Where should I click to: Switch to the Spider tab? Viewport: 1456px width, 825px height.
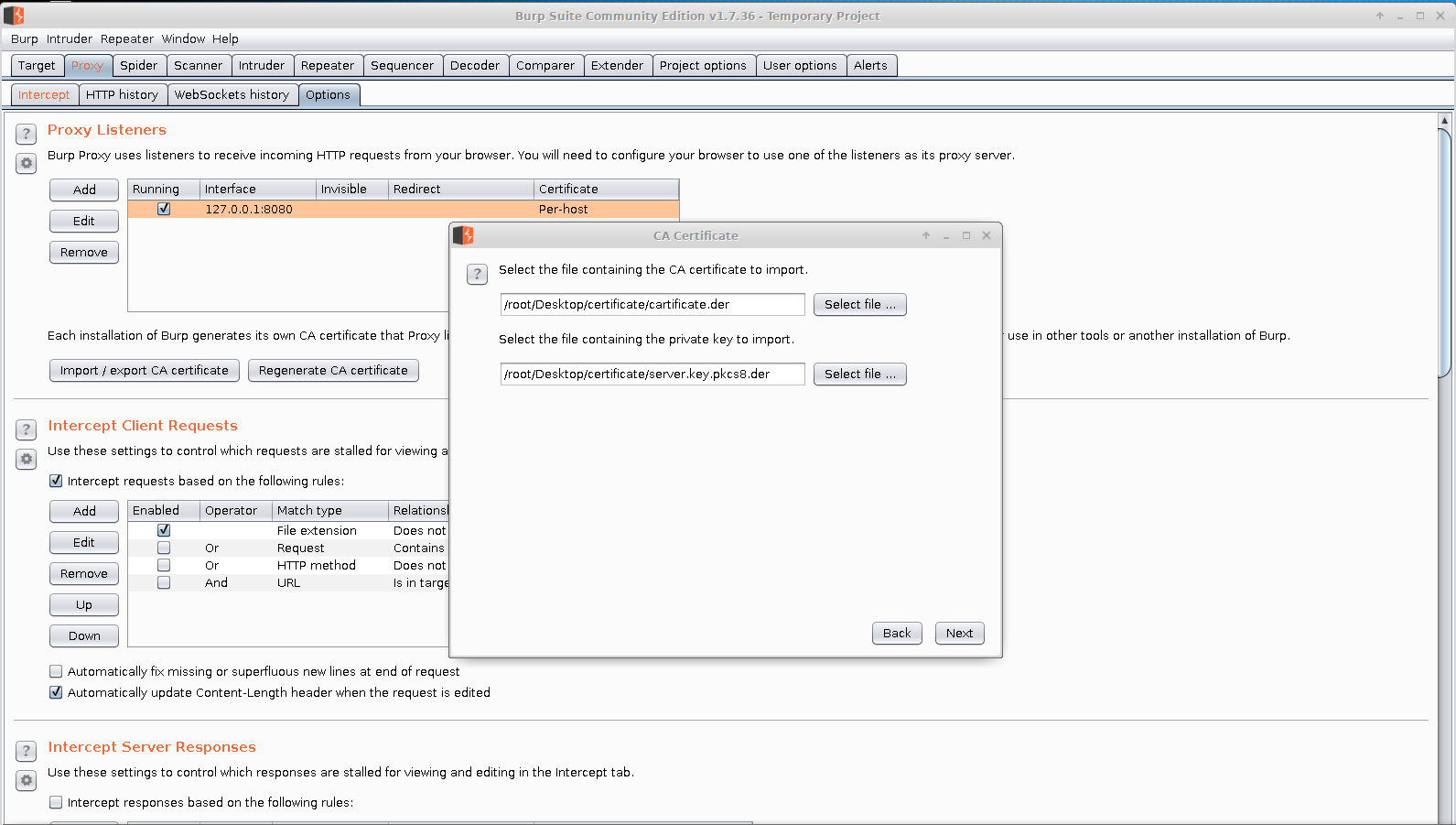pyautogui.click(x=139, y=65)
